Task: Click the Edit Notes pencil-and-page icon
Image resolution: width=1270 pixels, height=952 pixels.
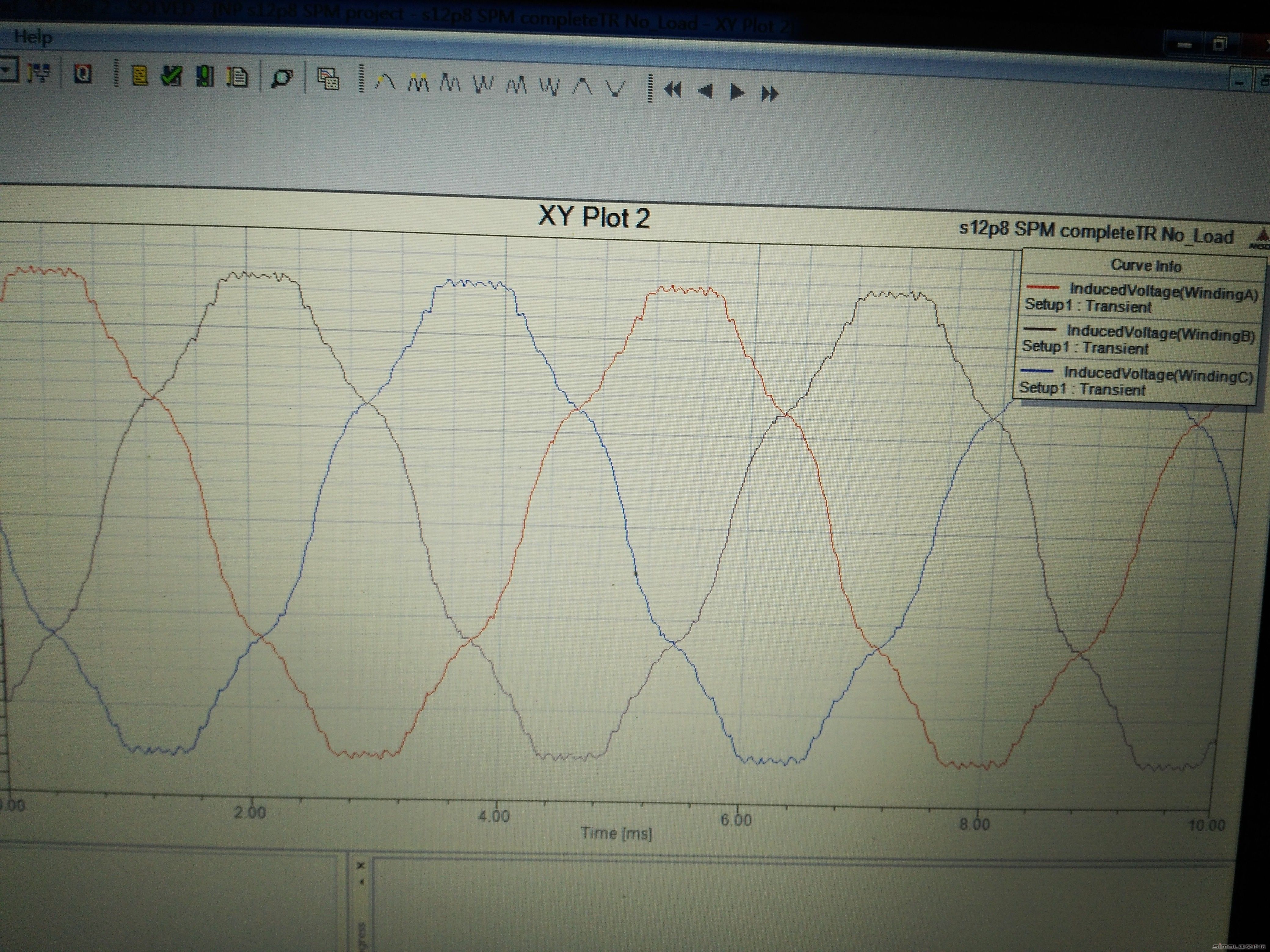Action: coord(237,77)
